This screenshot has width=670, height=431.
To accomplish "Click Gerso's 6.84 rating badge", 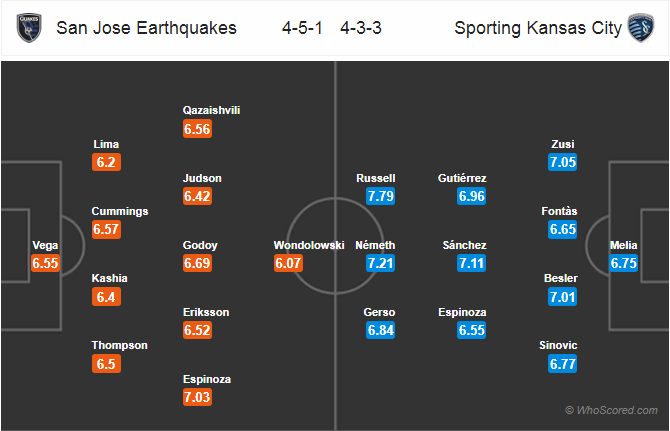I will pyautogui.click(x=380, y=330).
